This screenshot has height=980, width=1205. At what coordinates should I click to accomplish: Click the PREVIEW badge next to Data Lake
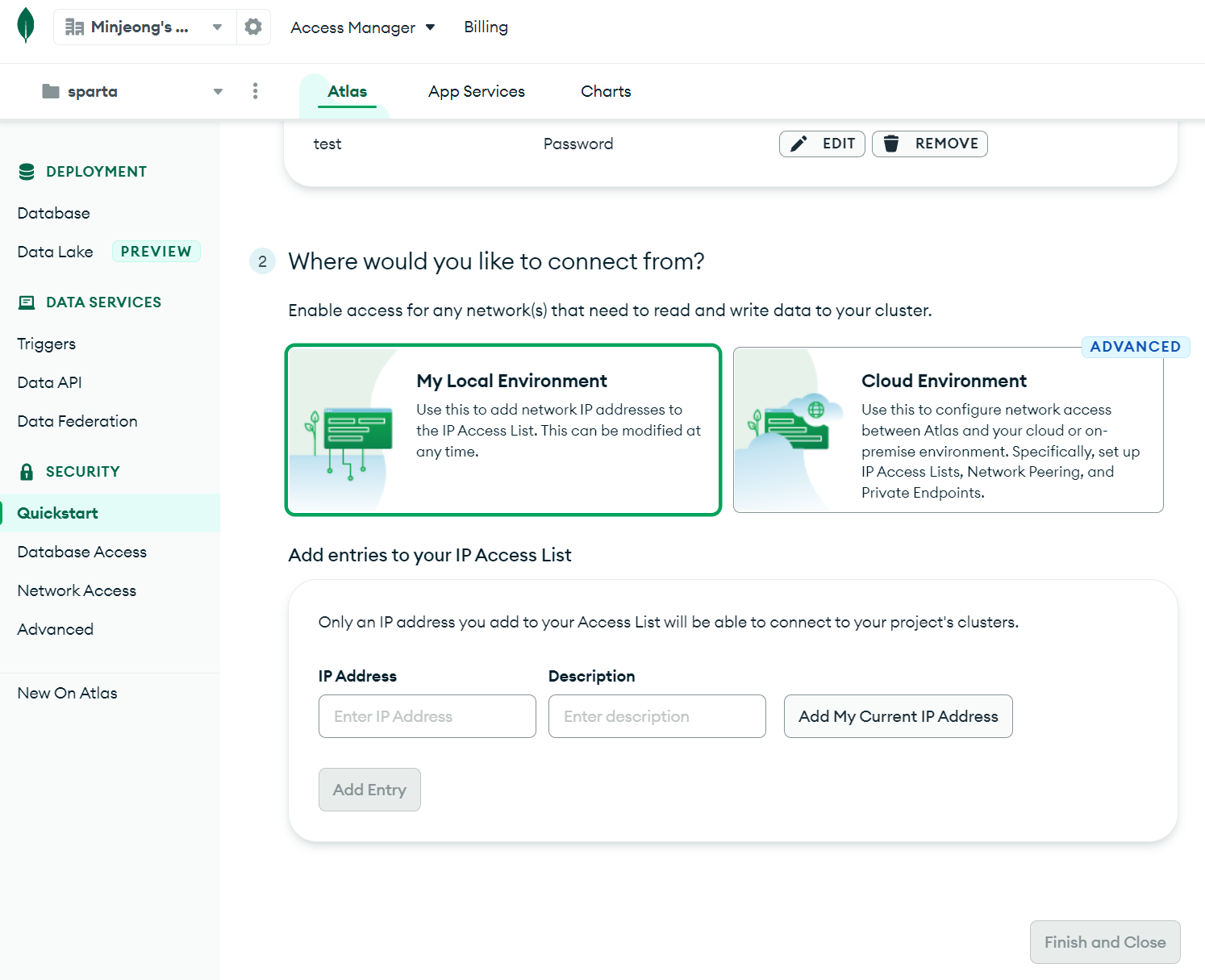(x=156, y=252)
